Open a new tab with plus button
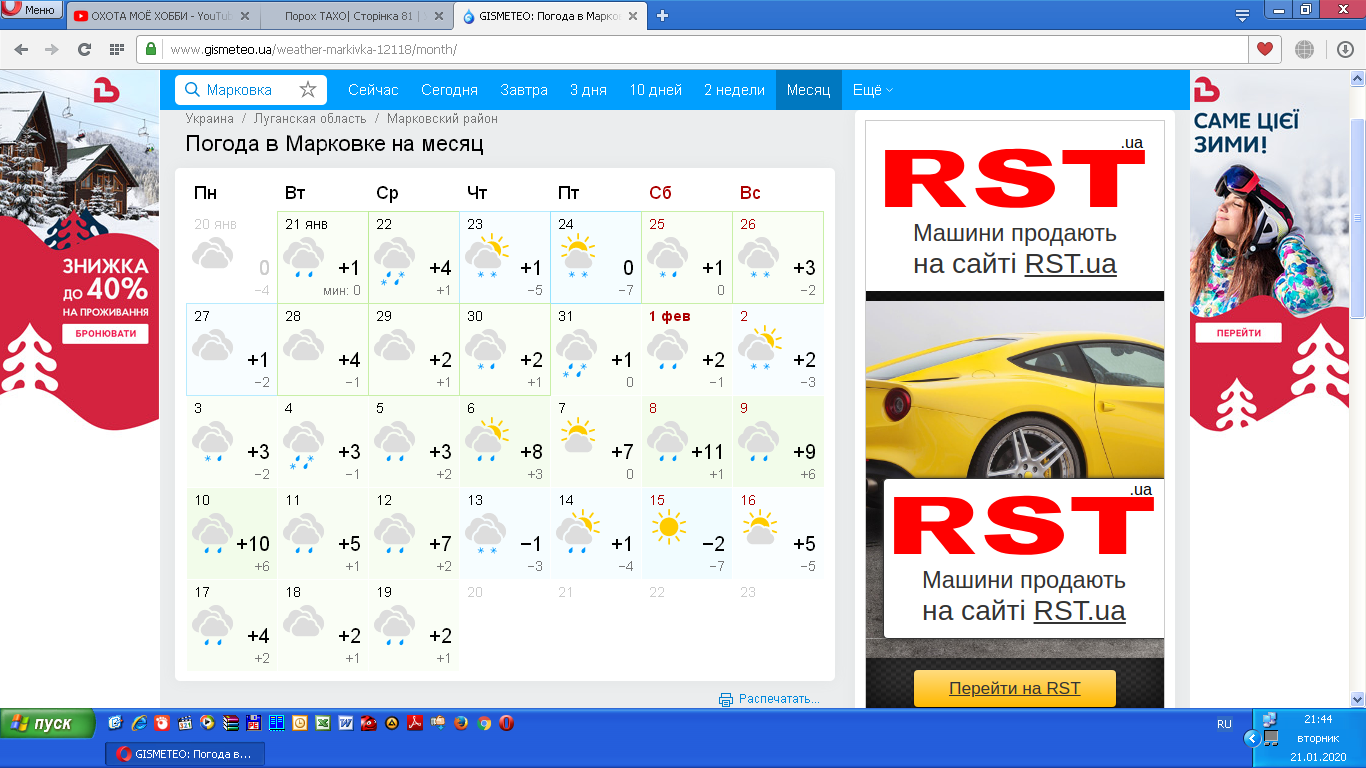The width and height of the screenshot is (1366, 768). tap(662, 15)
